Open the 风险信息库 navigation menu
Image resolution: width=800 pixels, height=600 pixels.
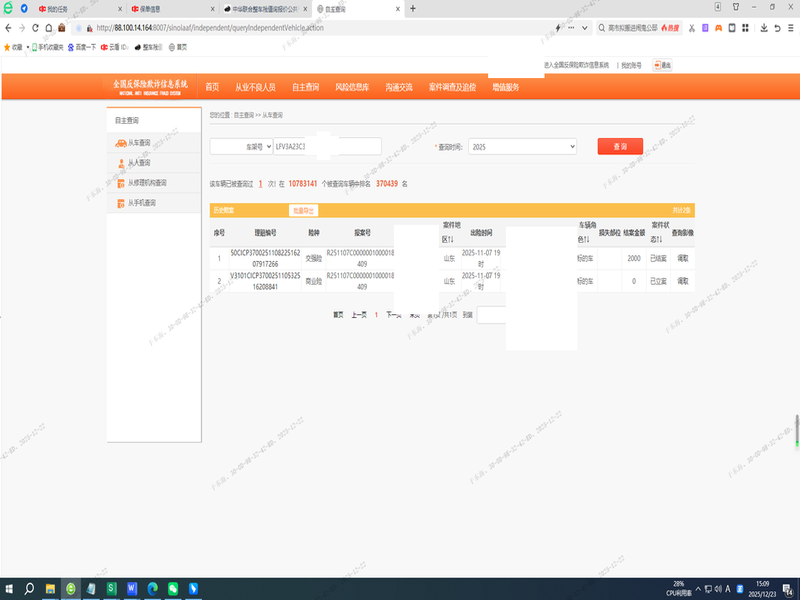point(352,87)
